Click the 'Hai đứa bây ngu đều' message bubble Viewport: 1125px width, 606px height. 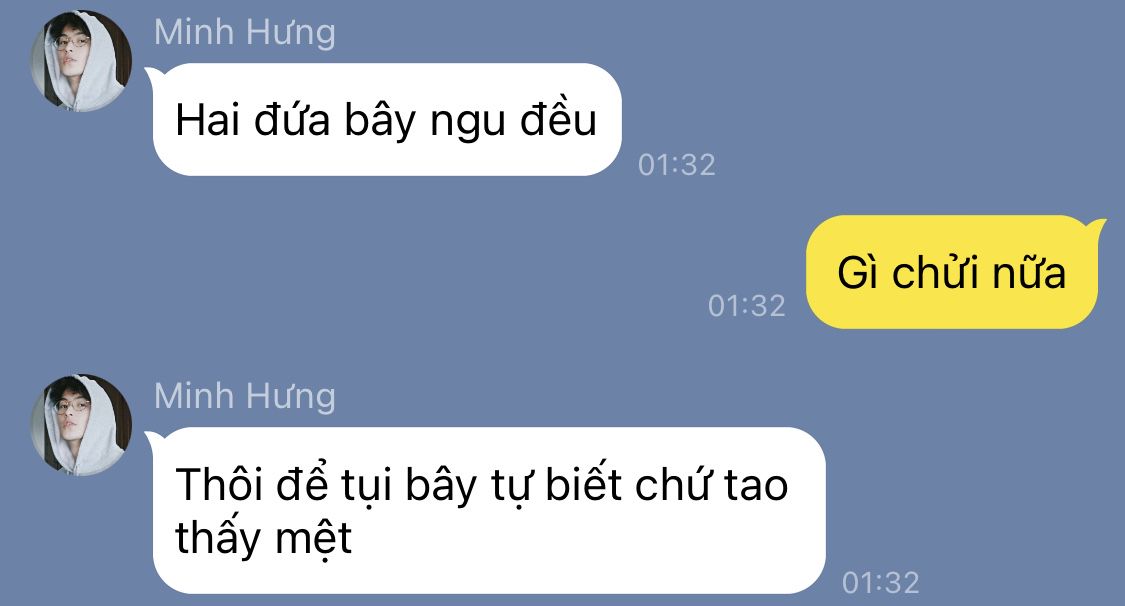tap(386, 120)
